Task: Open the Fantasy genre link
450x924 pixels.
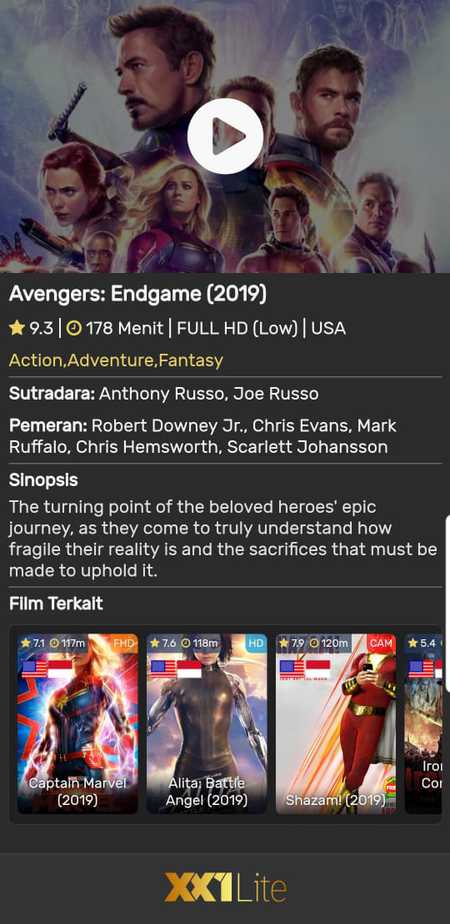Action: pyautogui.click(x=191, y=360)
